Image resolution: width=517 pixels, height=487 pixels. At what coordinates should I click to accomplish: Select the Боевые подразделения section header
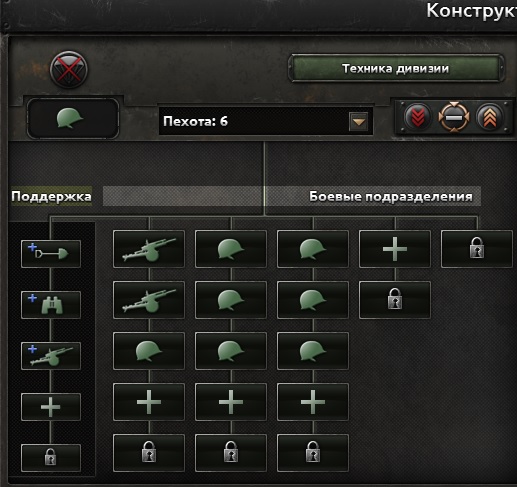click(x=391, y=196)
